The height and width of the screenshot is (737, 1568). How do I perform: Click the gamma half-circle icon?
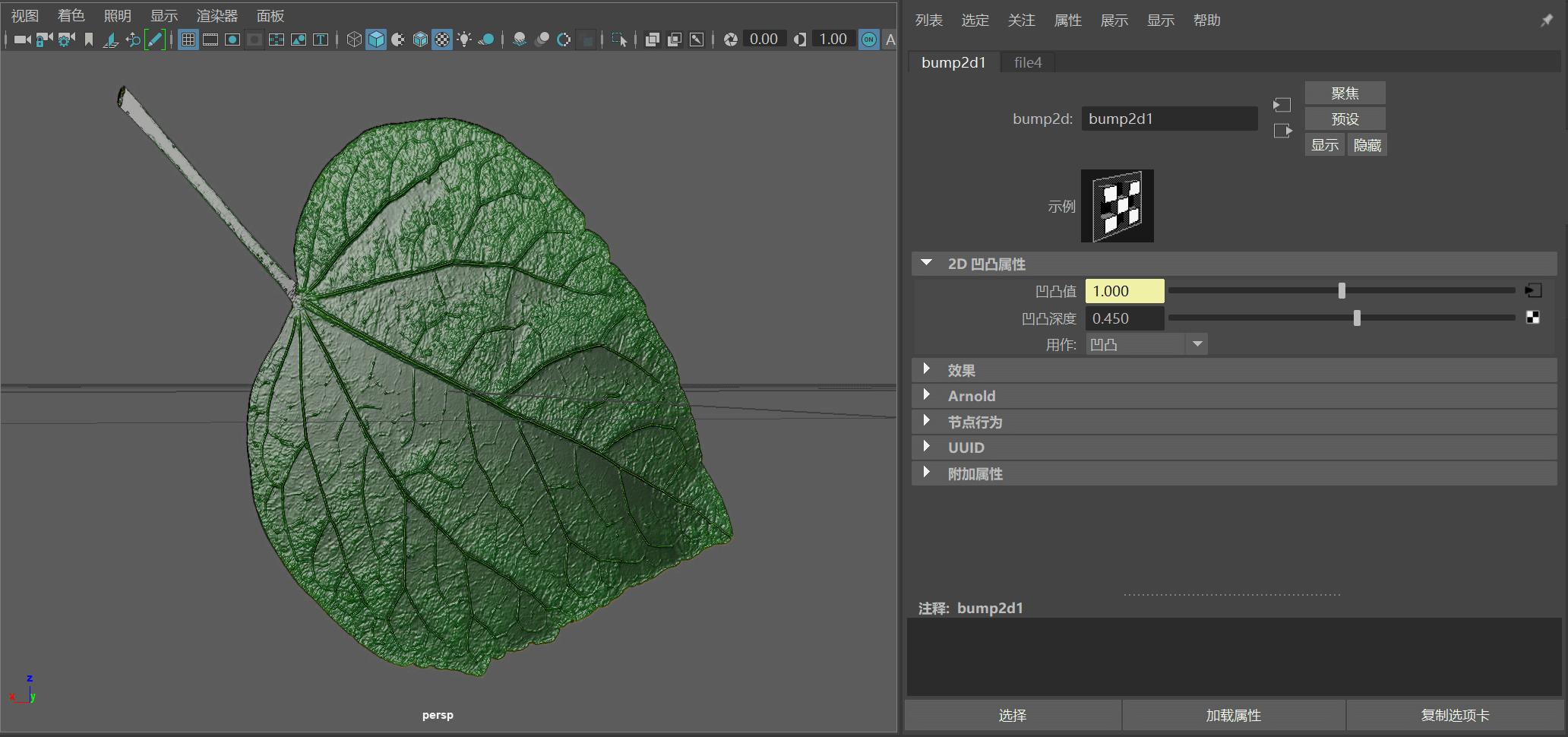click(800, 40)
